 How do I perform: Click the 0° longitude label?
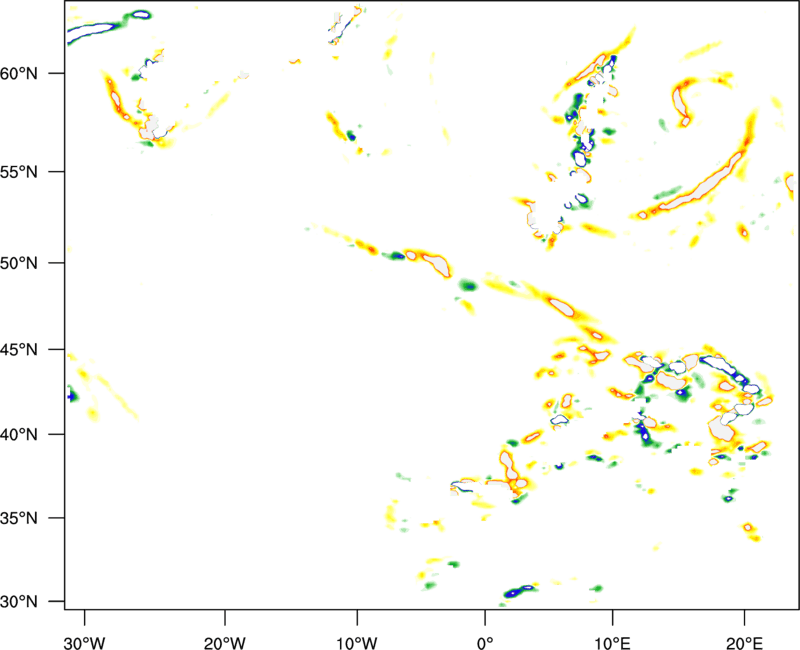click(485, 643)
